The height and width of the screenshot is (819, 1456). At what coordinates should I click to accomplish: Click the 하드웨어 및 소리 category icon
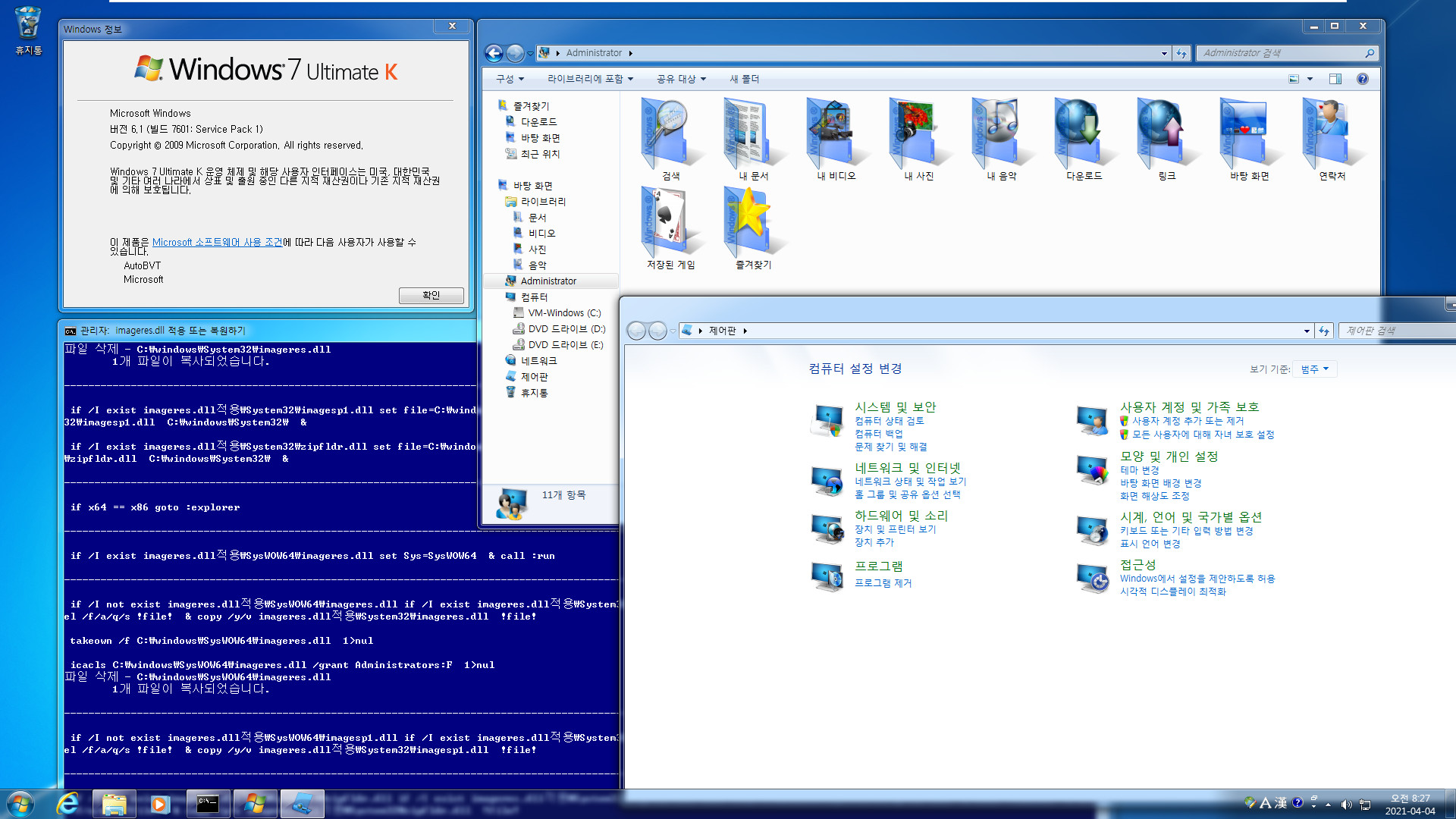(x=827, y=529)
